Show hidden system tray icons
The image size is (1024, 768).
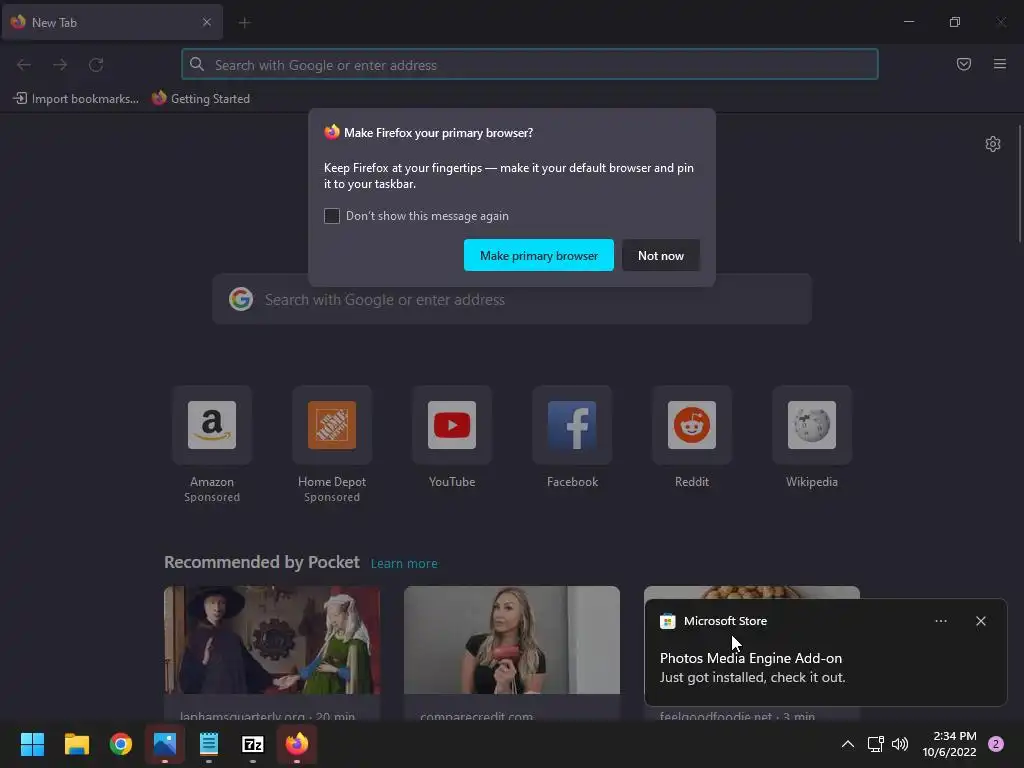(848, 744)
